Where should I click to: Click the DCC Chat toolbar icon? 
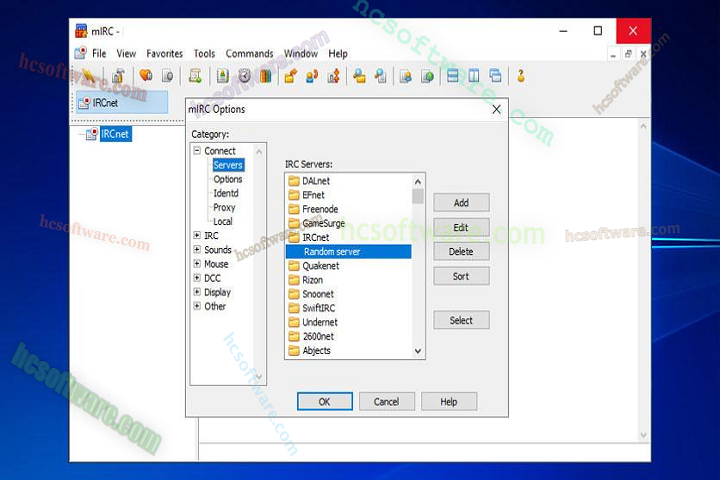click(312, 76)
